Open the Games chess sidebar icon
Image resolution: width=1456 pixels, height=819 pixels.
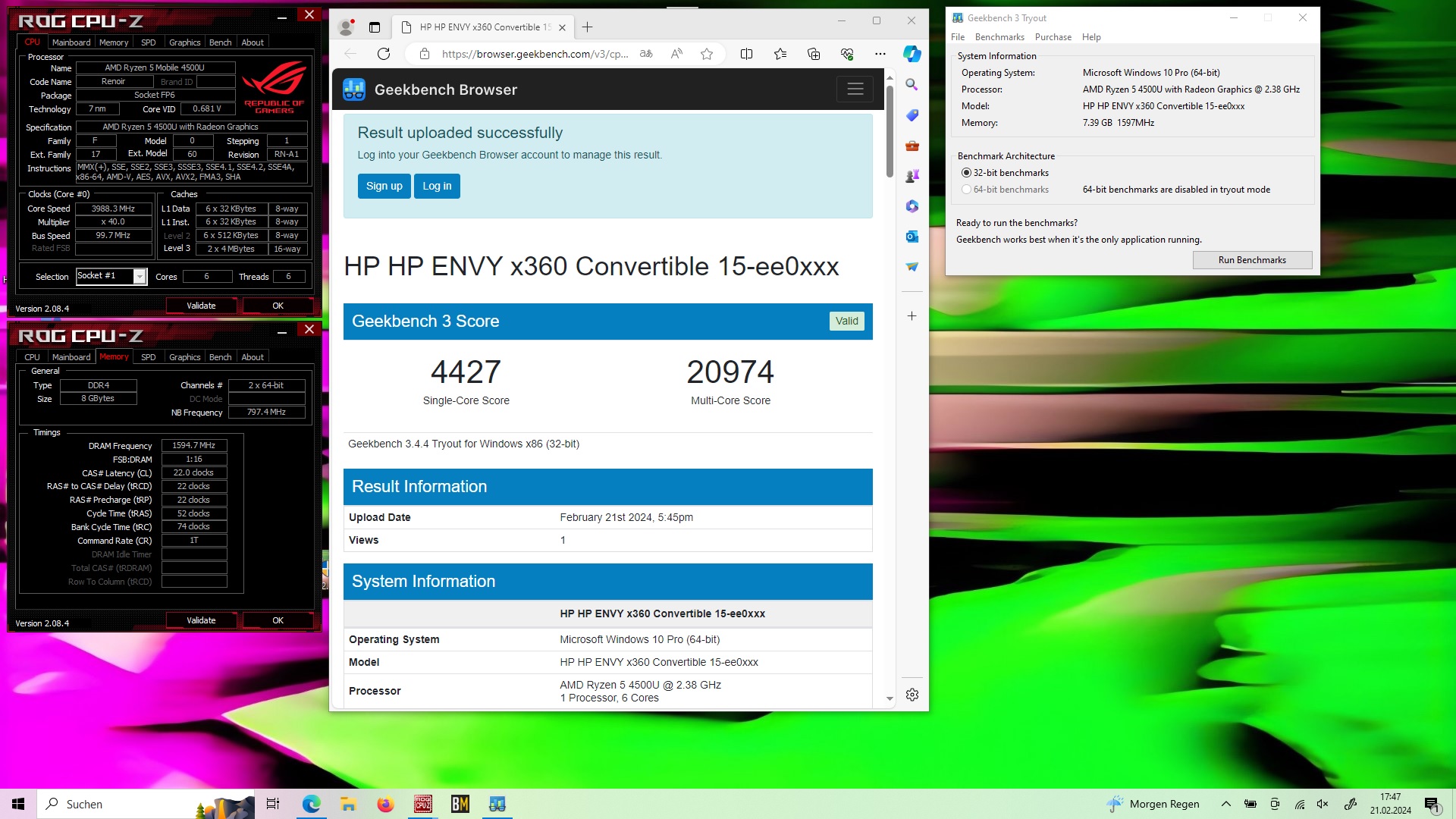pyautogui.click(x=912, y=176)
